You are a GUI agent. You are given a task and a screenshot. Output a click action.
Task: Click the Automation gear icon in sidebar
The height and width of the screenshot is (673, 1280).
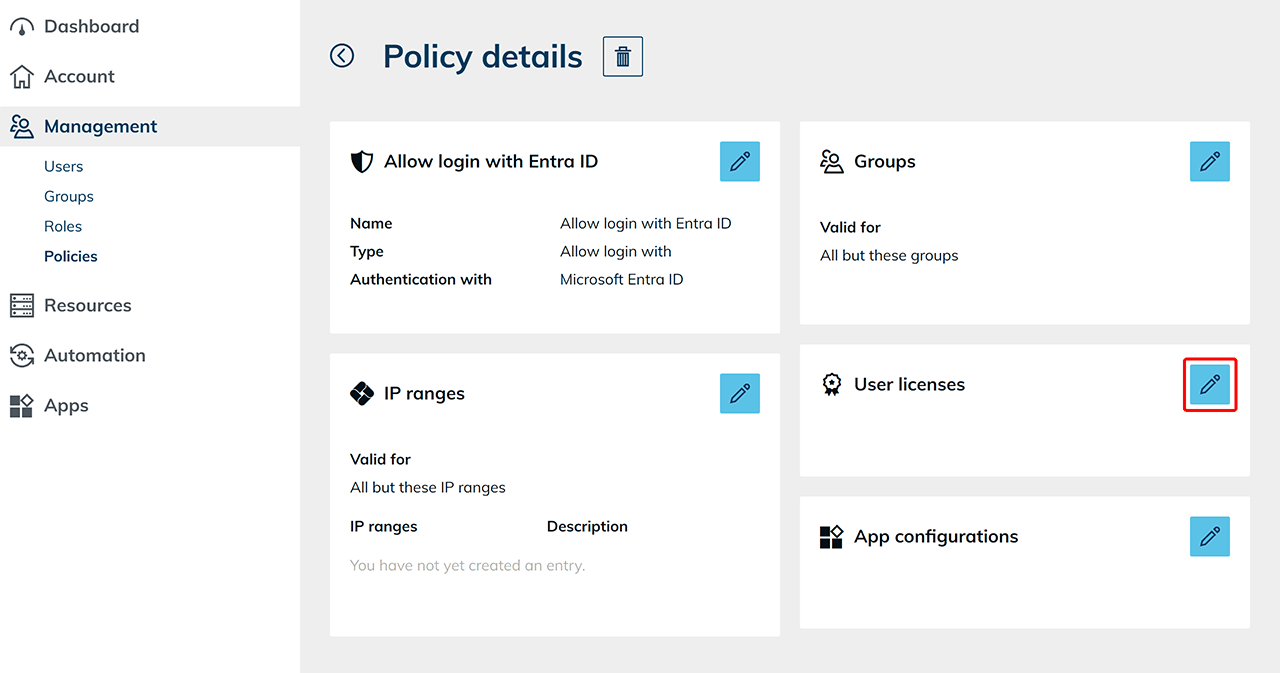click(x=21, y=356)
